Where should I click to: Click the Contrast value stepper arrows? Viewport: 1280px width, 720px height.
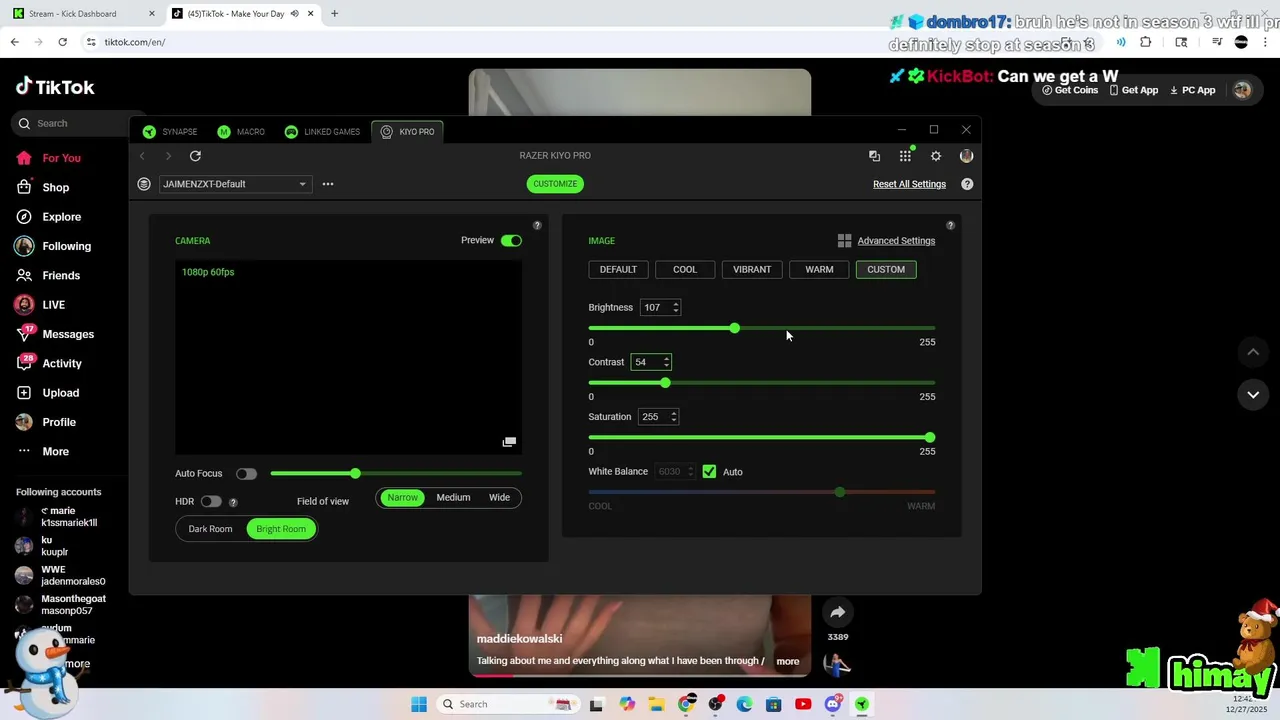coord(666,362)
